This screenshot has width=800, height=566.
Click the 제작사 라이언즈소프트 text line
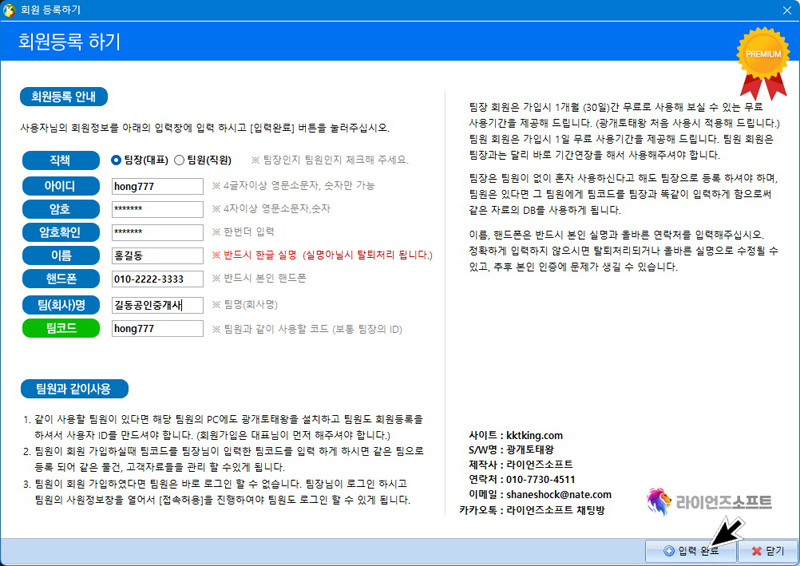(x=520, y=464)
